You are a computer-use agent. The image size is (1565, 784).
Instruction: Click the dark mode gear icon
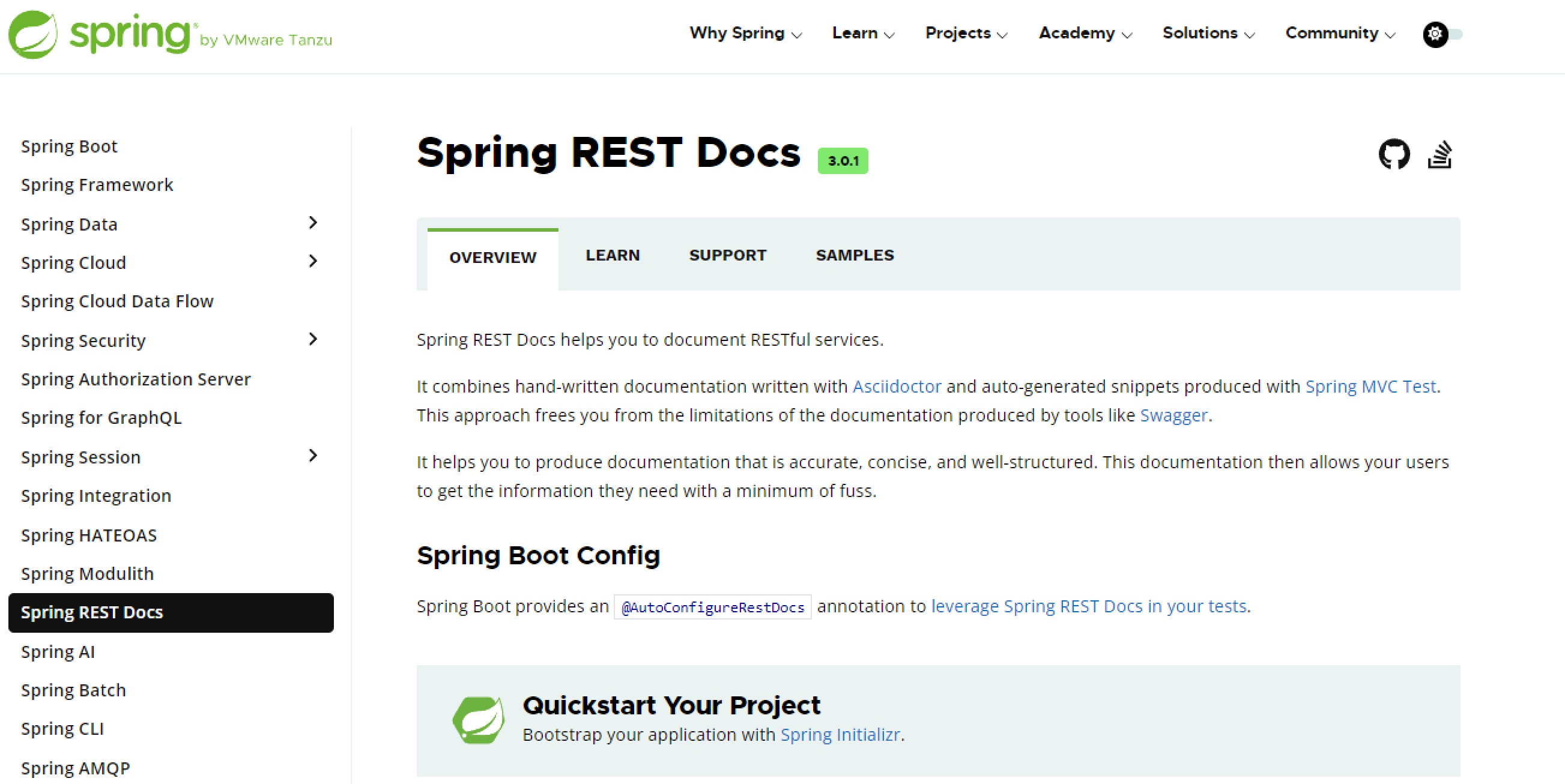click(x=1435, y=35)
